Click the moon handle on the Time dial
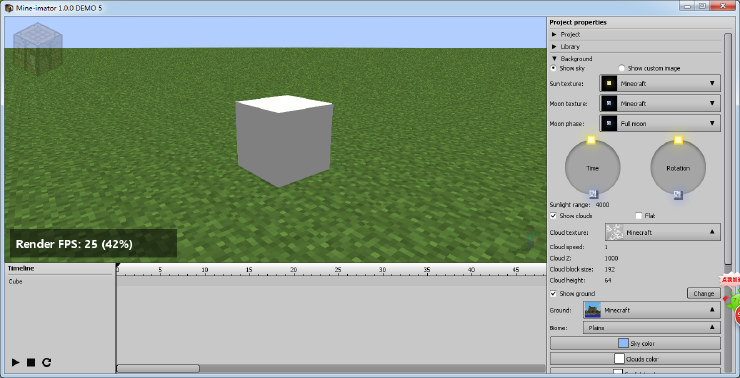 [x=593, y=193]
